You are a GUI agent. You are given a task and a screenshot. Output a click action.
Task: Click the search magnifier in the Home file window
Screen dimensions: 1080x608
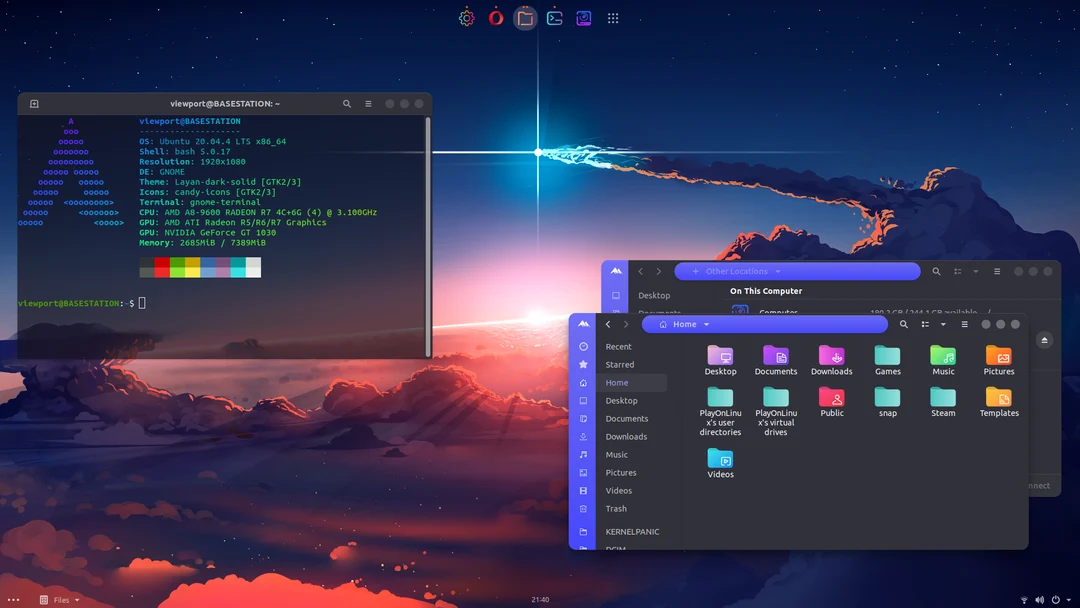pyautogui.click(x=904, y=324)
